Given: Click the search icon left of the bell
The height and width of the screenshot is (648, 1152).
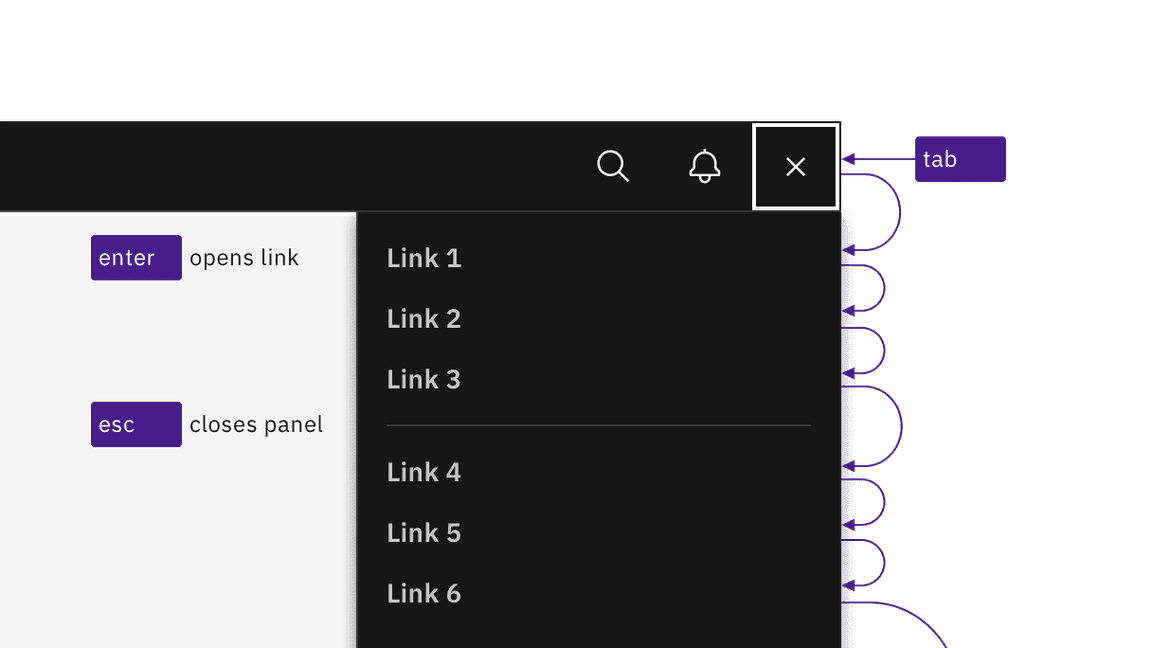Looking at the screenshot, I should pyautogui.click(x=613, y=166).
